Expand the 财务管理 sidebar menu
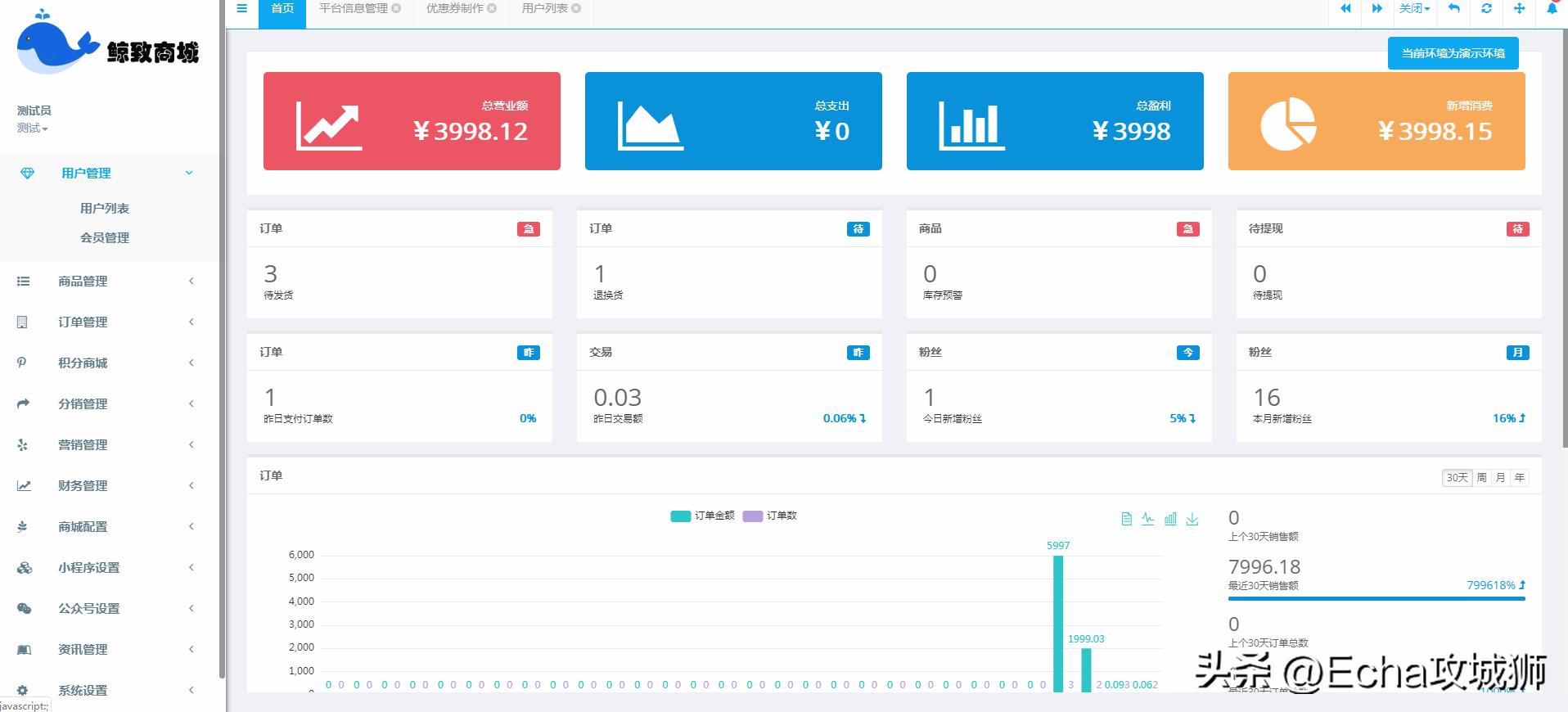The width and height of the screenshot is (1568, 712). pos(83,486)
